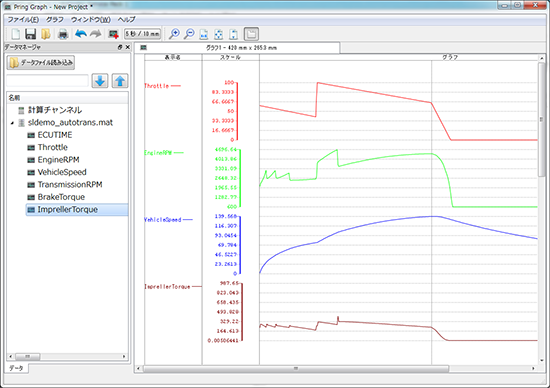Move the channel up with the blue up arrow
Viewport: 550px width, 388px height.
click(x=120, y=81)
